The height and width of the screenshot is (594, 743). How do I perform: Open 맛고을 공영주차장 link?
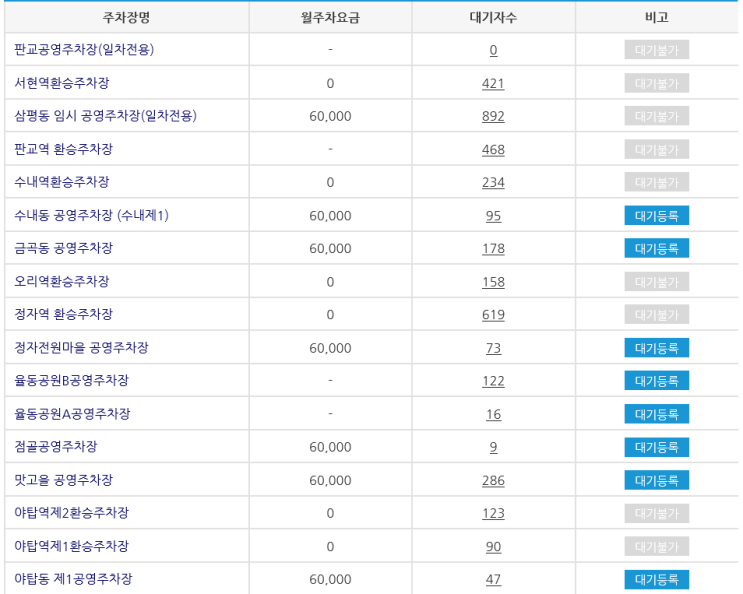coord(63,480)
